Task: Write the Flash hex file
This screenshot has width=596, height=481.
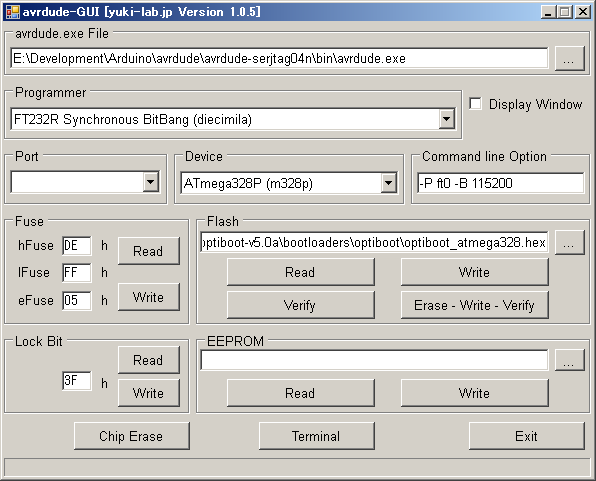Action: click(474, 272)
